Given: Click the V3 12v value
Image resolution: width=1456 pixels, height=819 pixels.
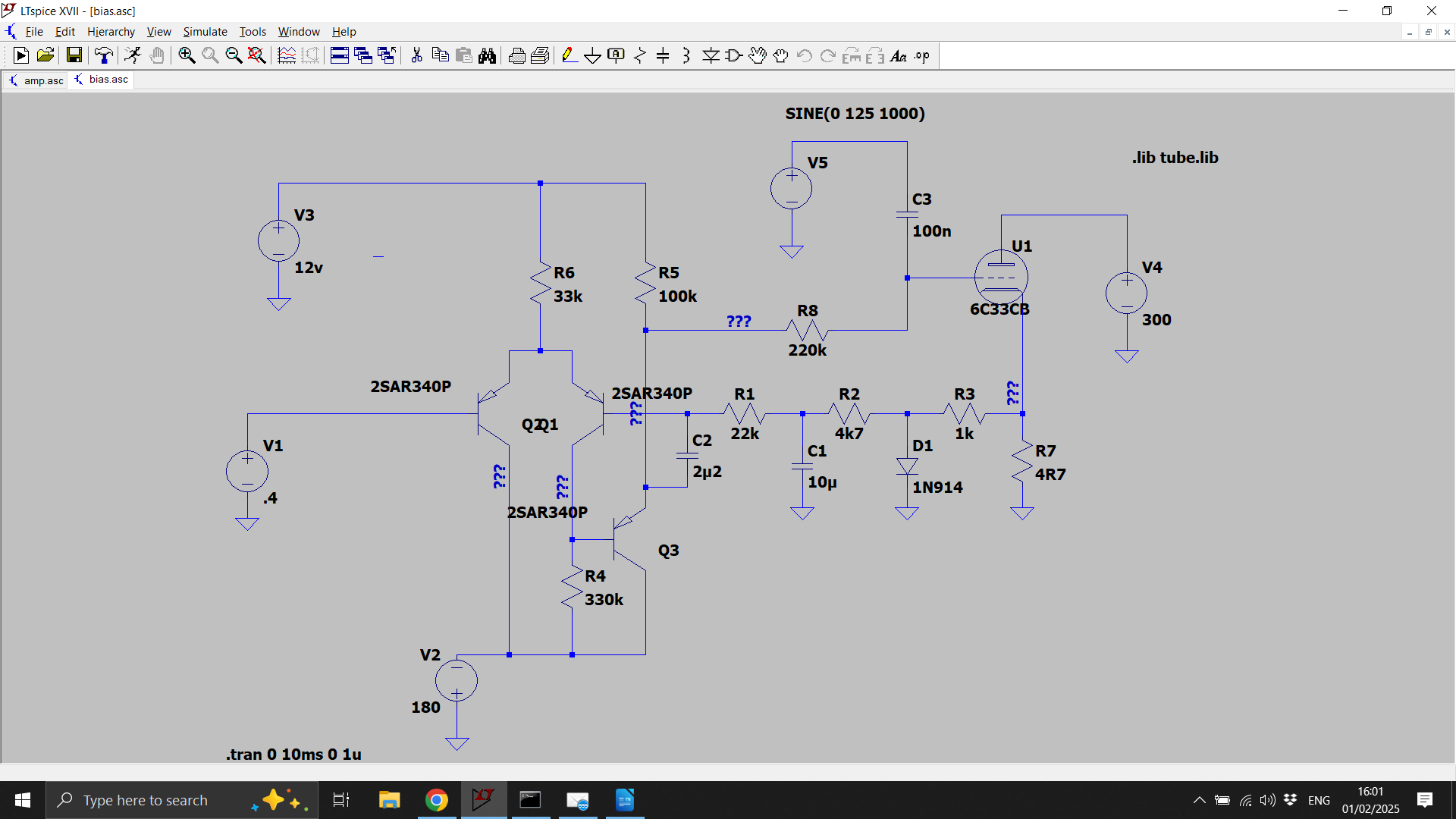Looking at the screenshot, I should (309, 268).
